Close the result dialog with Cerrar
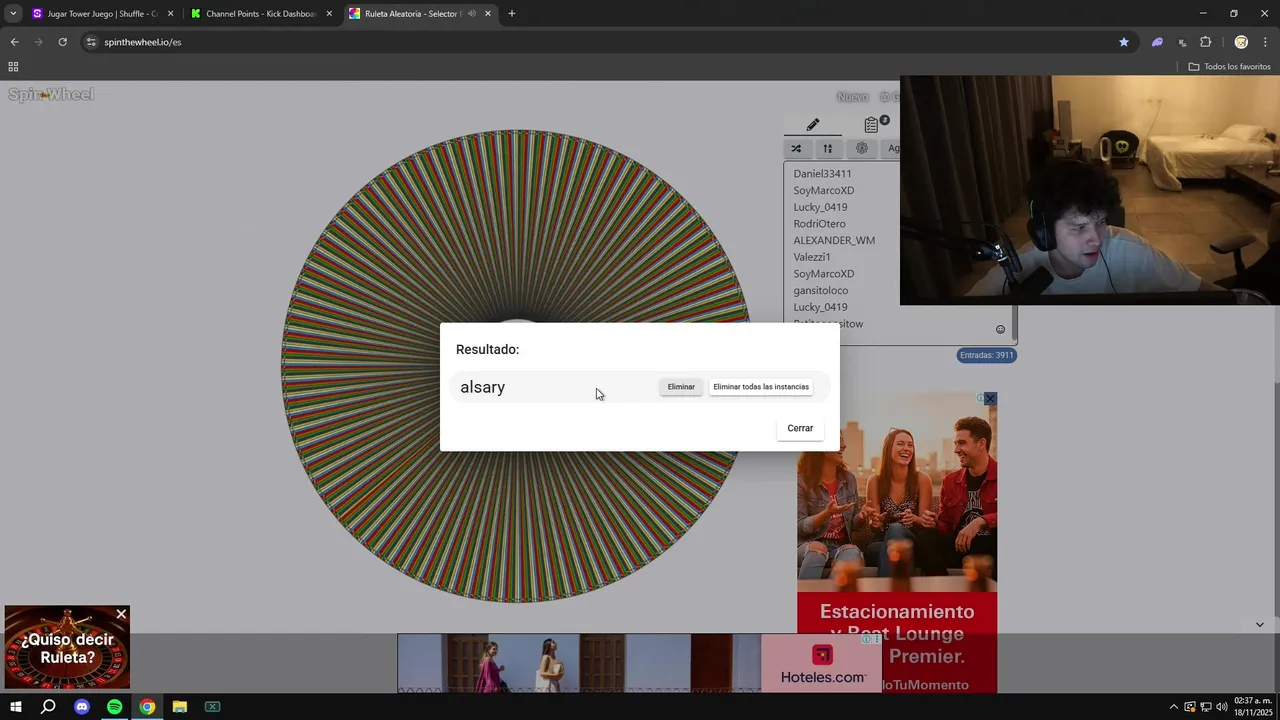 point(800,428)
